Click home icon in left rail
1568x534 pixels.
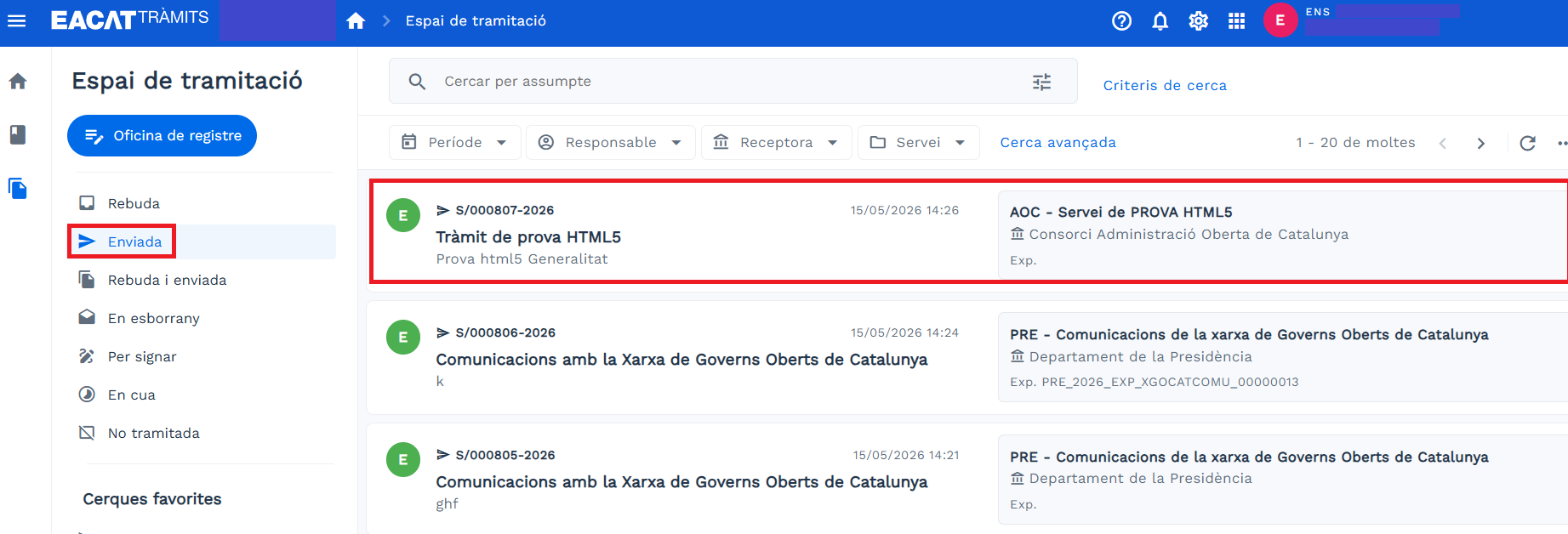click(x=18, y=82)
